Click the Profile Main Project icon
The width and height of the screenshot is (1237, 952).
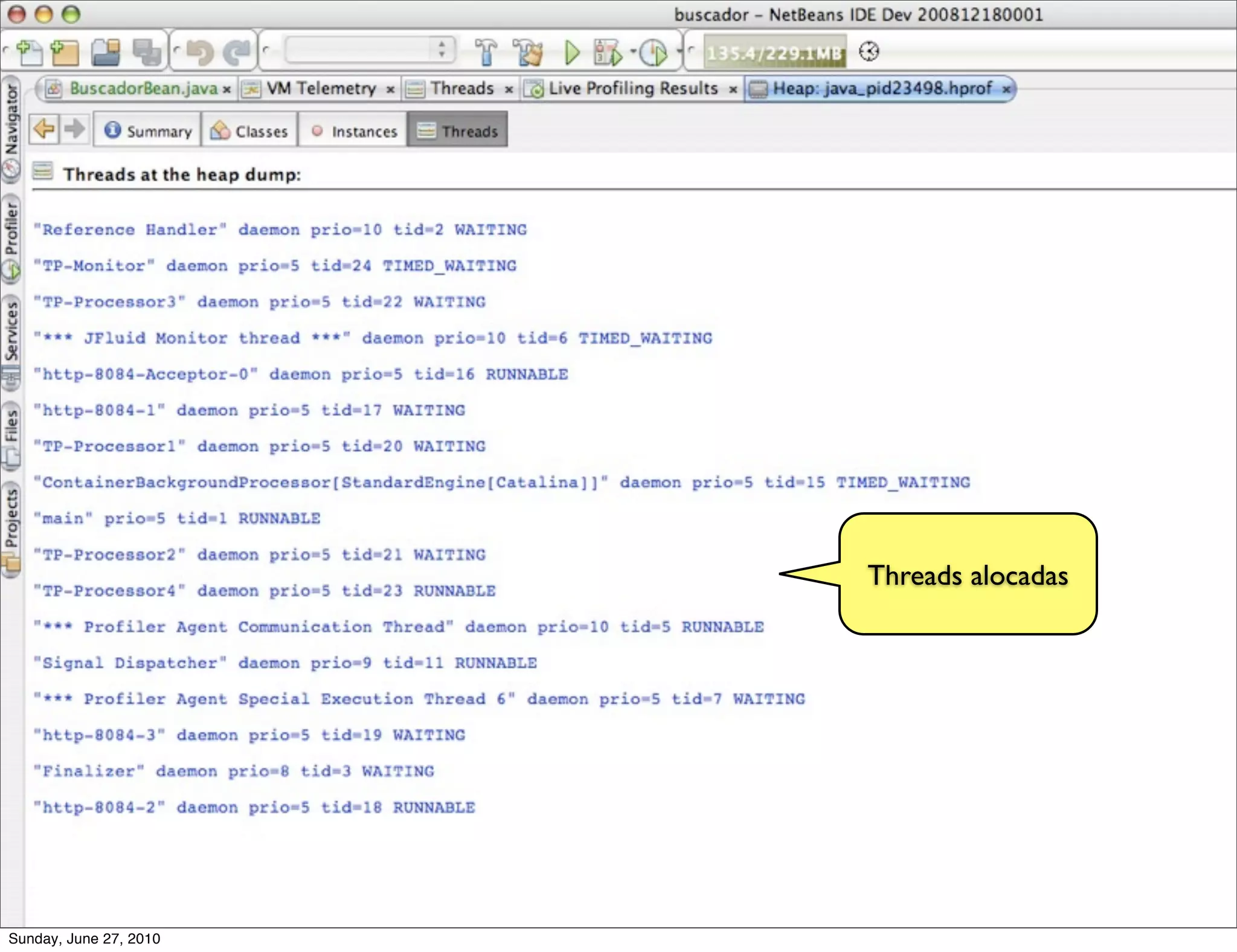click(x=654, y=53)
